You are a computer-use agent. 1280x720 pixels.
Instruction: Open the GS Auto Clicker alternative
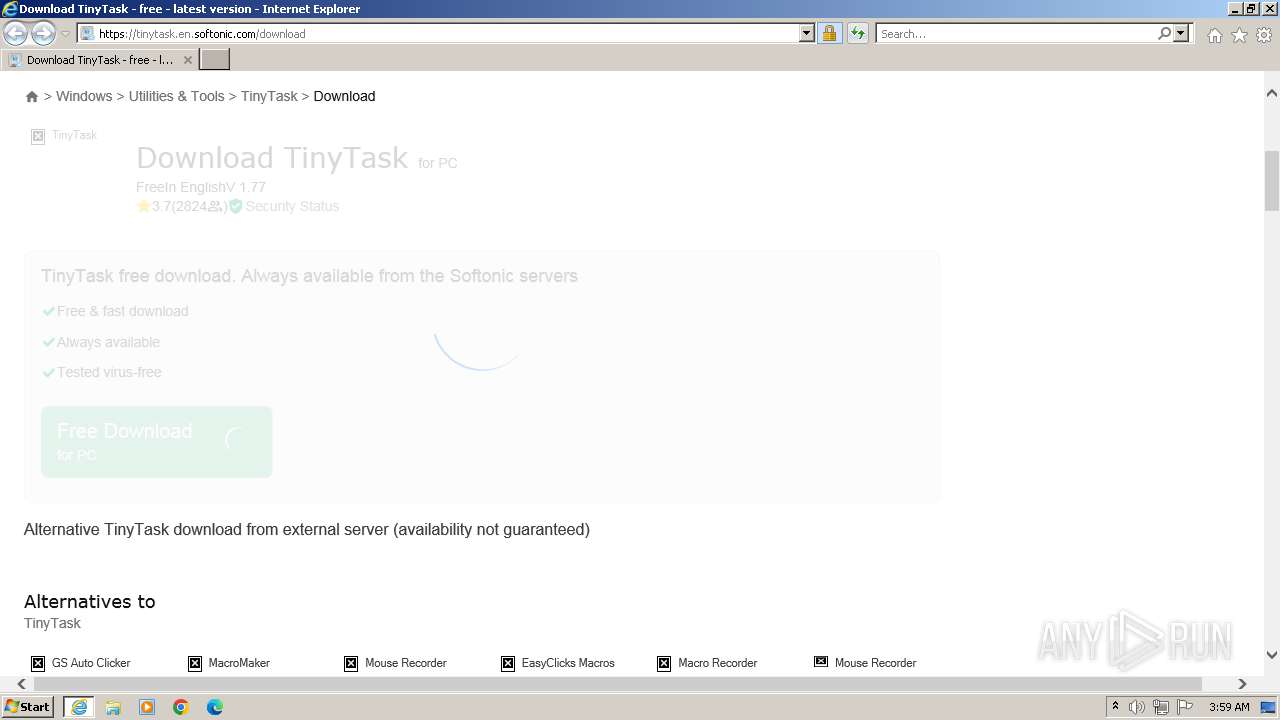pos(91,663)
